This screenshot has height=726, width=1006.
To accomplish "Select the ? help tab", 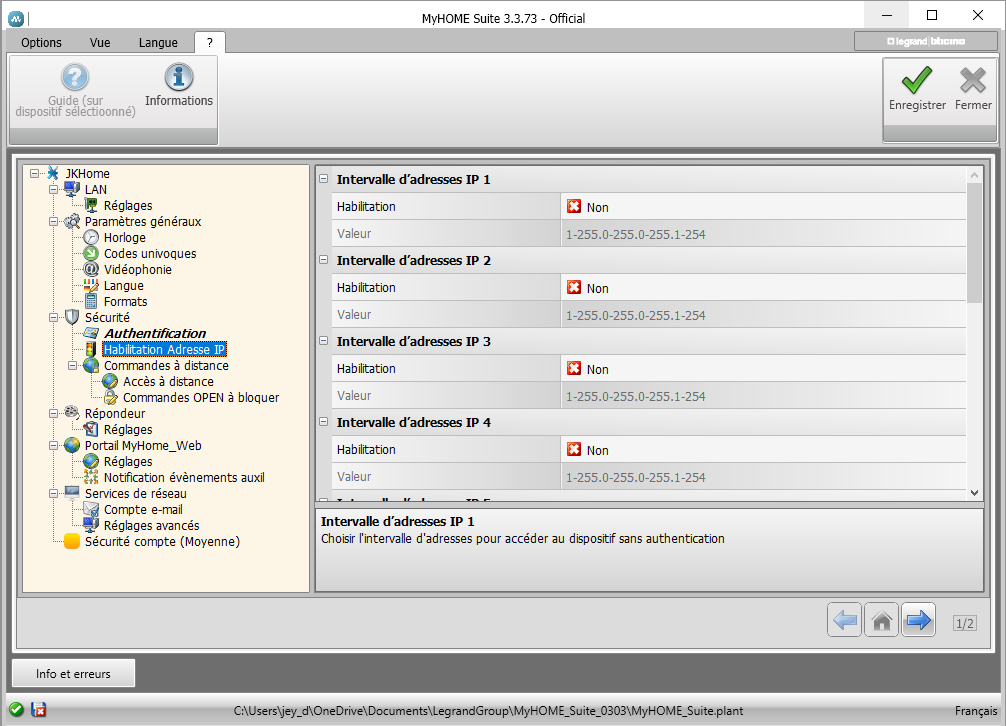I will (209, 42).
